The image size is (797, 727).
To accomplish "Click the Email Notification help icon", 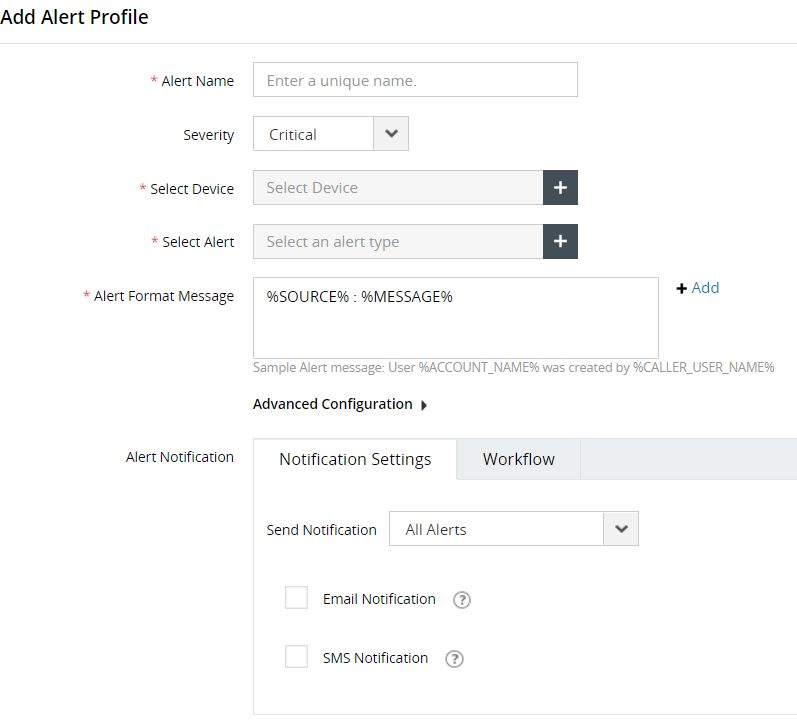I will pyautogui.click(x=462, y=600).
